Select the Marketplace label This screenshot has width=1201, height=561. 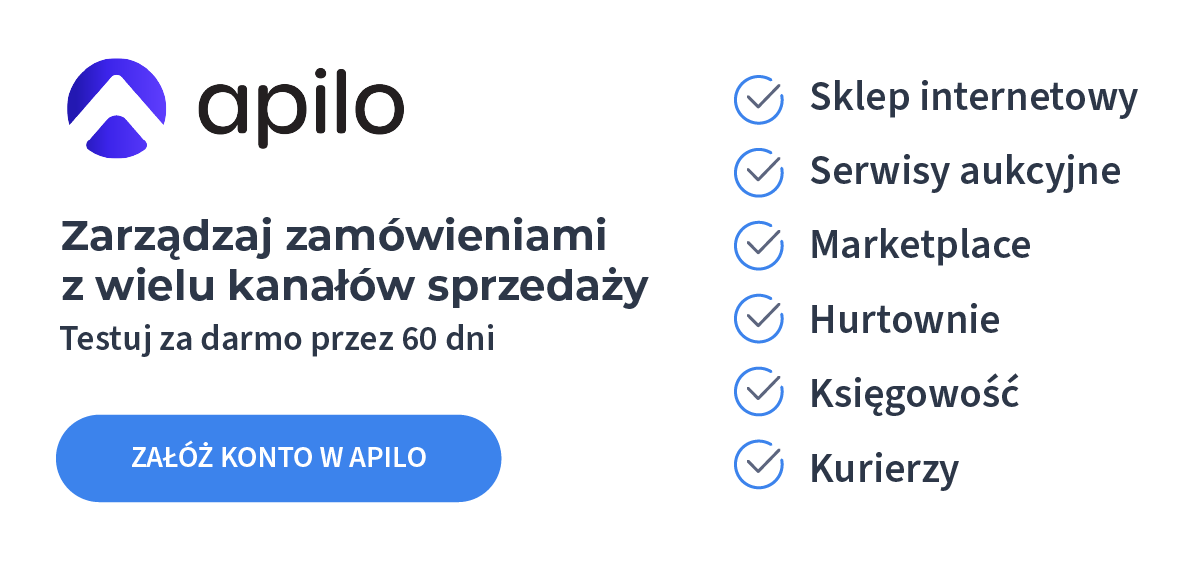pyautogui.click(x=920, y=245)
